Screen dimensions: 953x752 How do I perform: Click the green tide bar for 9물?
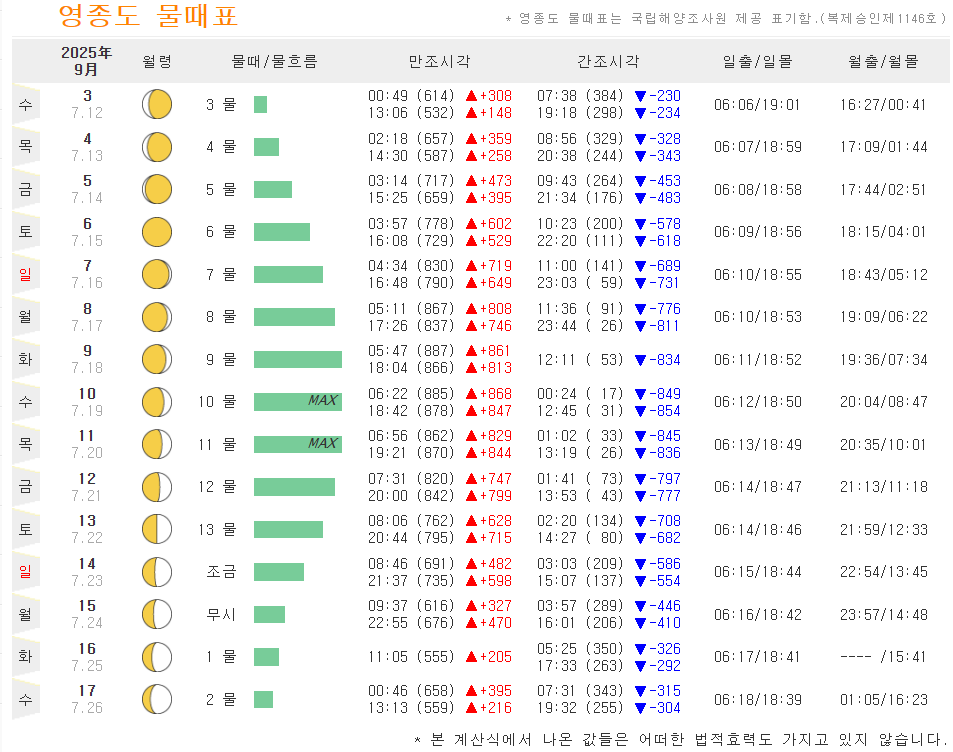pyautogui.click(x=298, y=358)
